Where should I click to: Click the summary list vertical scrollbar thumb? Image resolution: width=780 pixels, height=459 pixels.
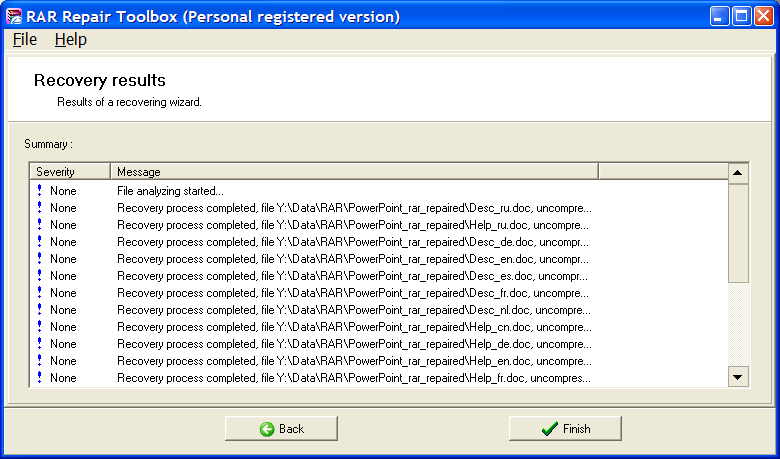tap(738, 232)
